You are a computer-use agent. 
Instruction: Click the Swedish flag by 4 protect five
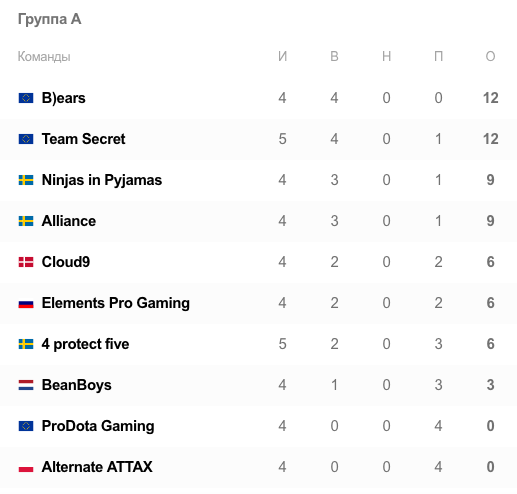point(26,344)
